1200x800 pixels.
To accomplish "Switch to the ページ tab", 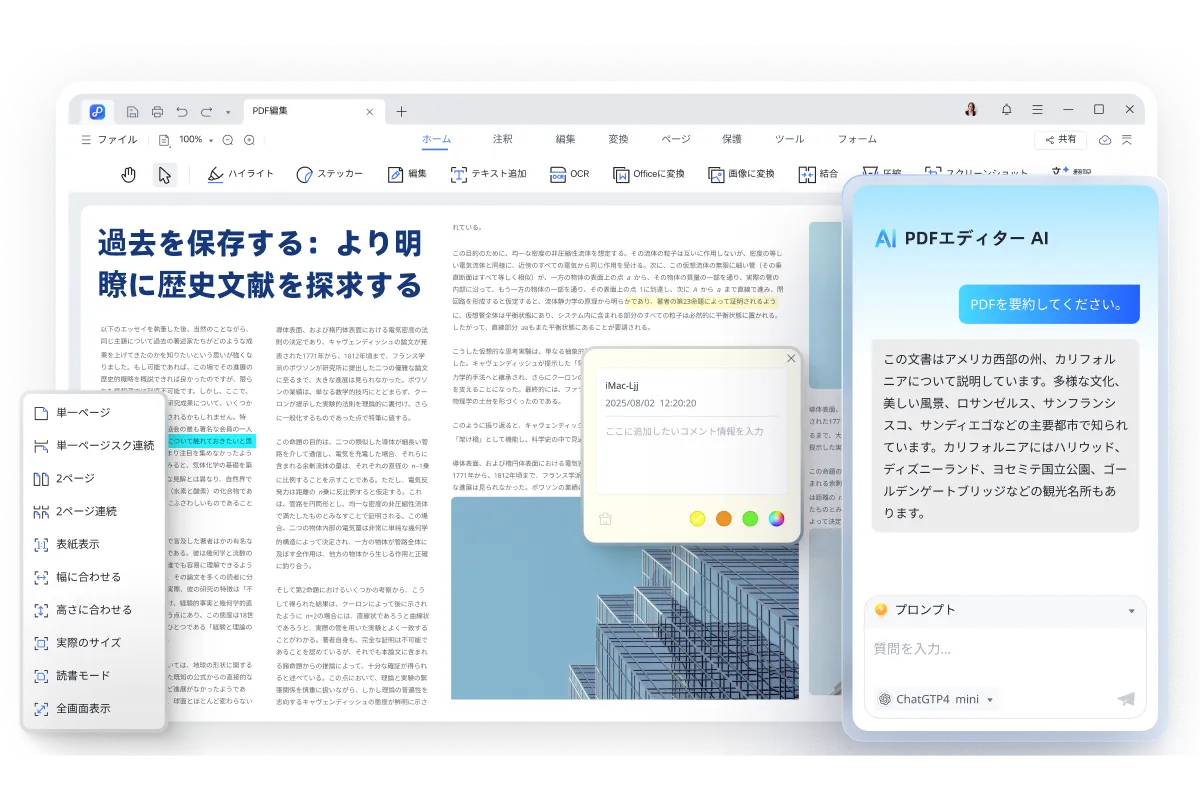I will tap(675, 139).
